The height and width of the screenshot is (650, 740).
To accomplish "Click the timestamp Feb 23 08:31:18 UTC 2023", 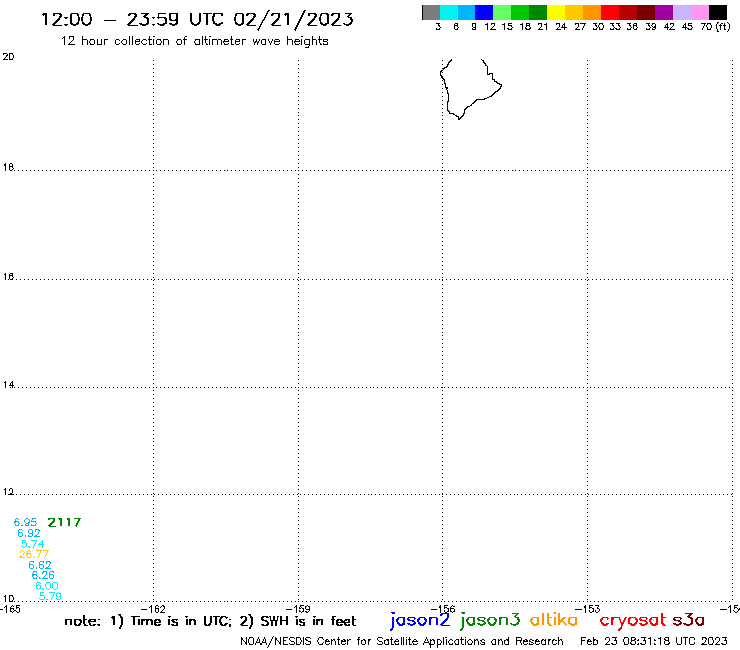I will (654, 641).
